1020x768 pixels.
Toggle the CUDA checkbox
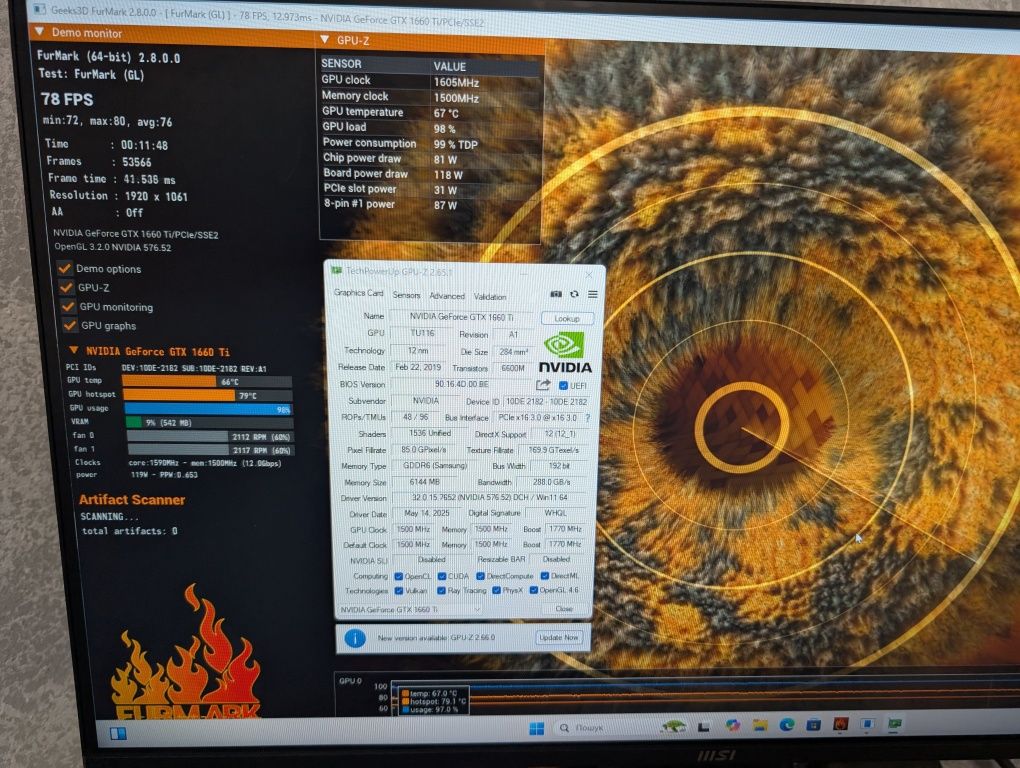(x=442, y=576)
